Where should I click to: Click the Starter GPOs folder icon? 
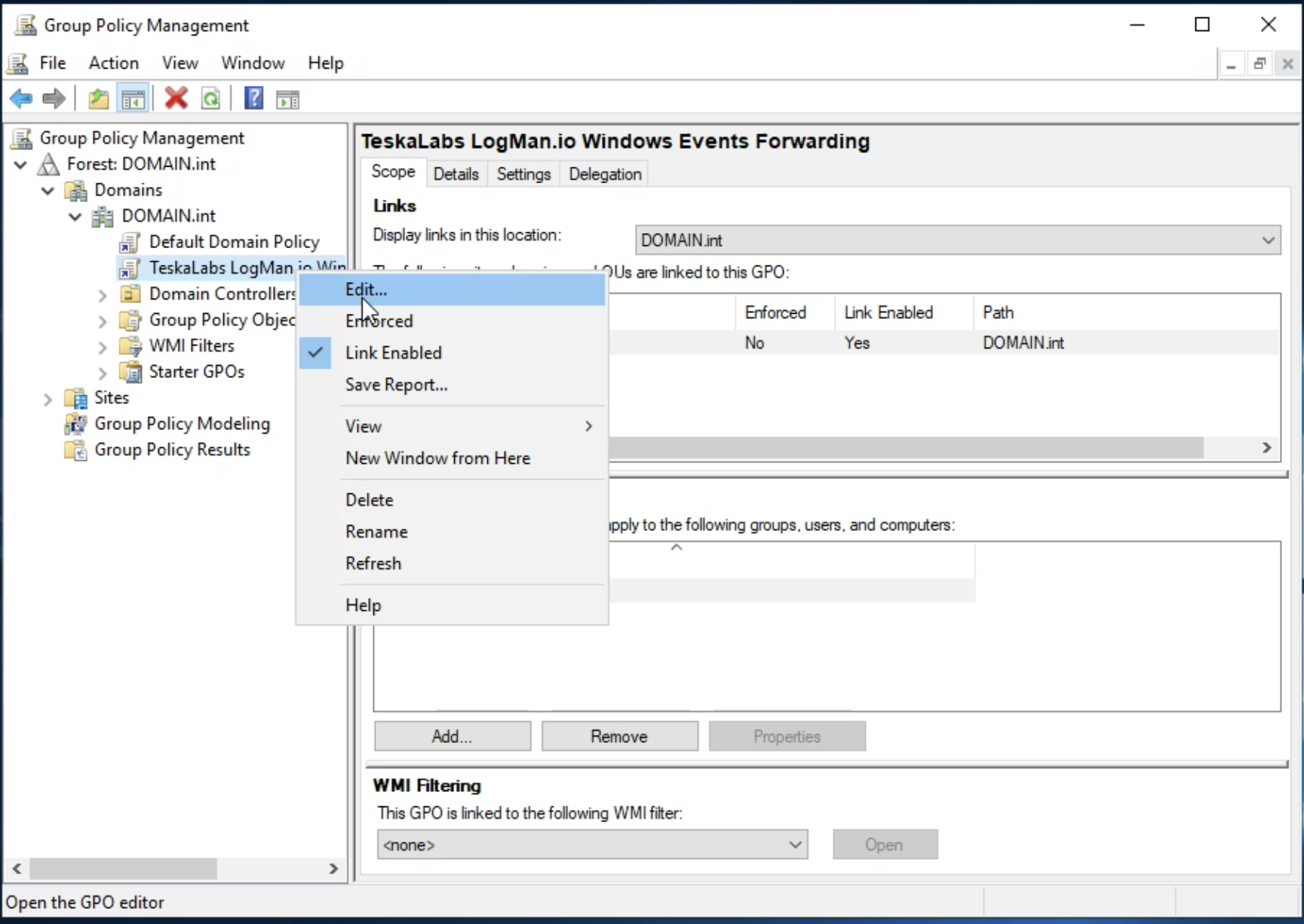[x=130, y=372]
